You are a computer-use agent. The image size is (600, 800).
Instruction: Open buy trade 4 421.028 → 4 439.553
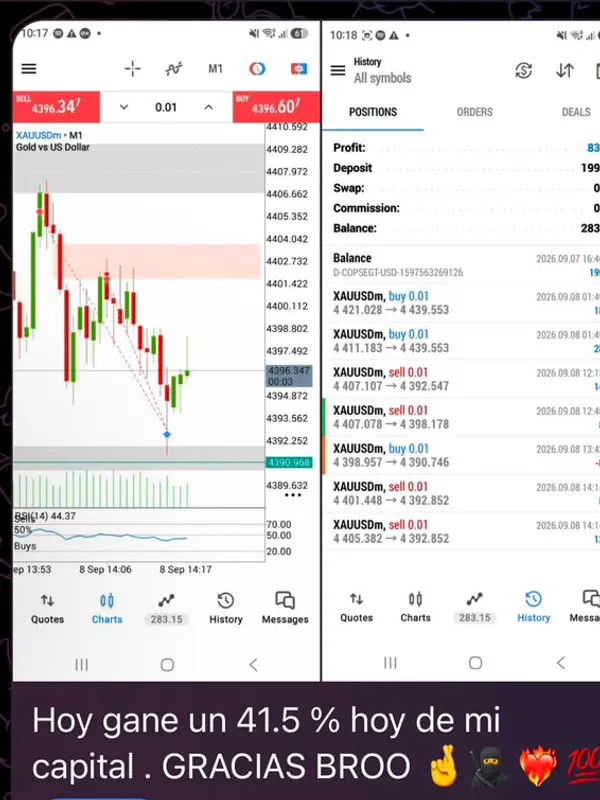(461, 303)
